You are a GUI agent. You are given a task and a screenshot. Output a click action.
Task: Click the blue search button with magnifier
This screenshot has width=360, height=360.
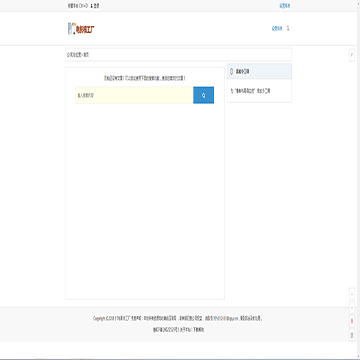pyautogui.click(x=203, y=95)
